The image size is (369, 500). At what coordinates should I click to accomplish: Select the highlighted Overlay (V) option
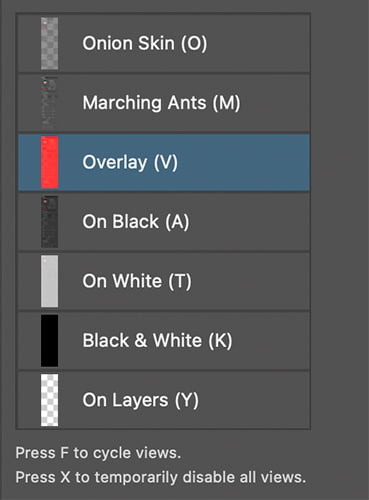coord(130,162)
